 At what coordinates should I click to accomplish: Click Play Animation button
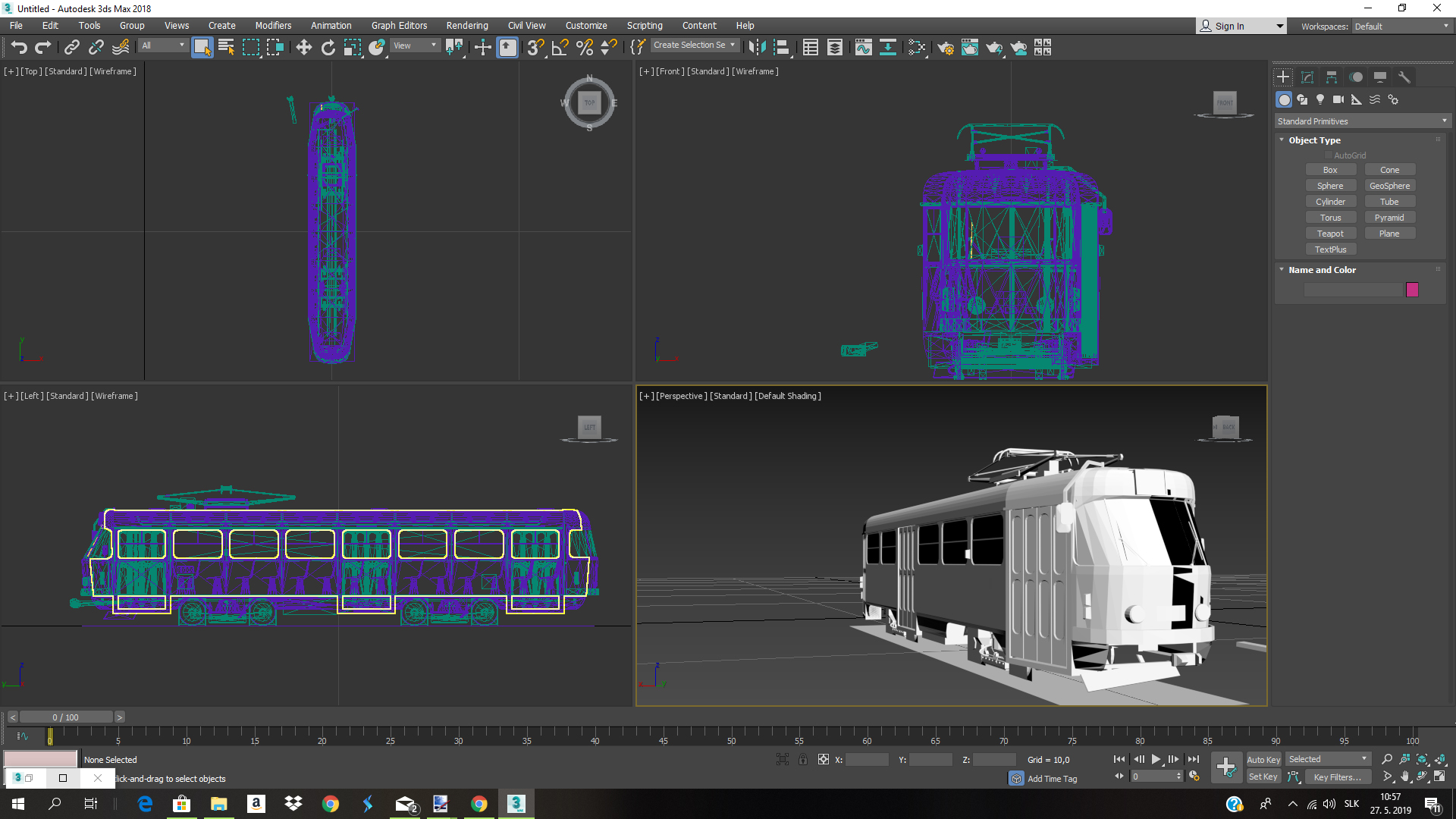1156,759
